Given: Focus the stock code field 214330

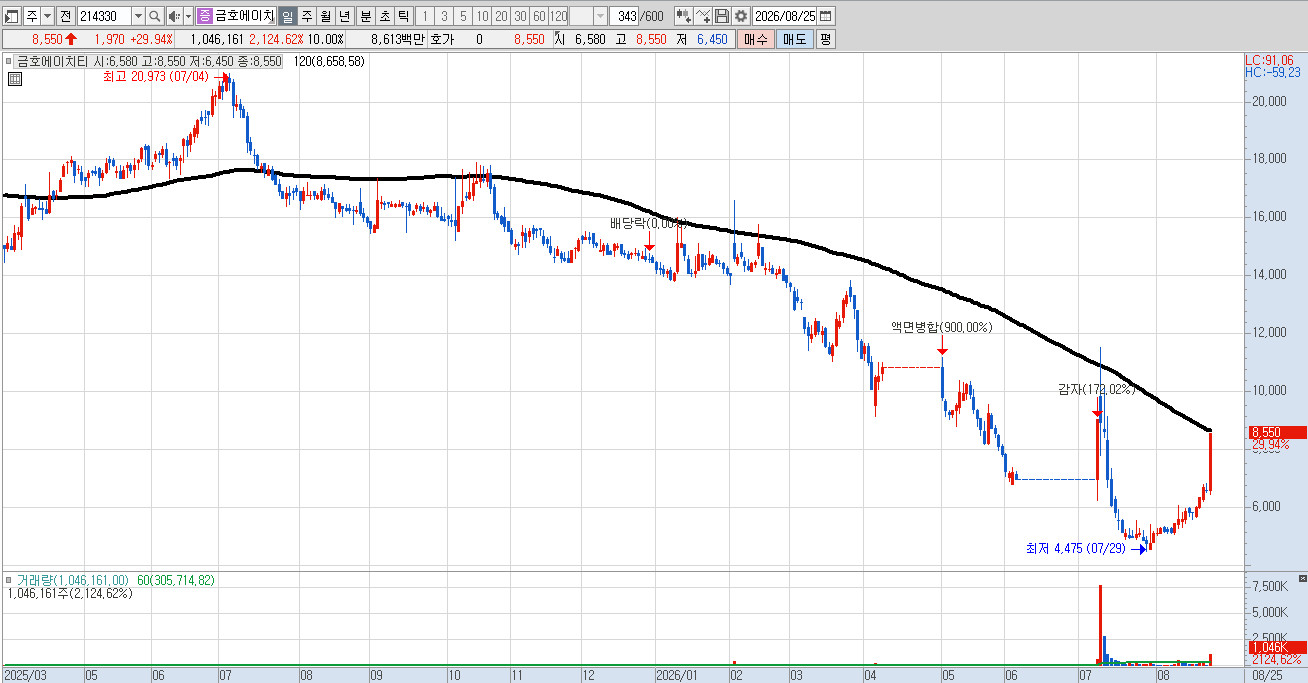Looking at the screenshot, I should pyautogui.click(x=104, y=16).
